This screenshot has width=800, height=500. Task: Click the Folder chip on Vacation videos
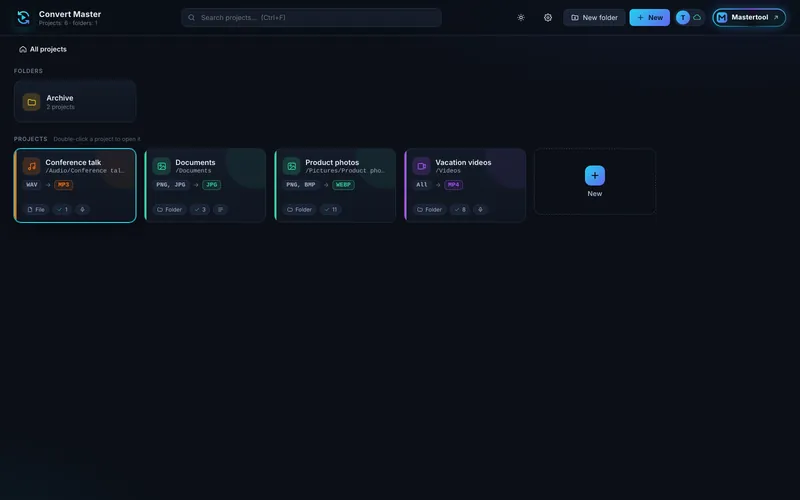pyautogui.click(x=430, y=210)
